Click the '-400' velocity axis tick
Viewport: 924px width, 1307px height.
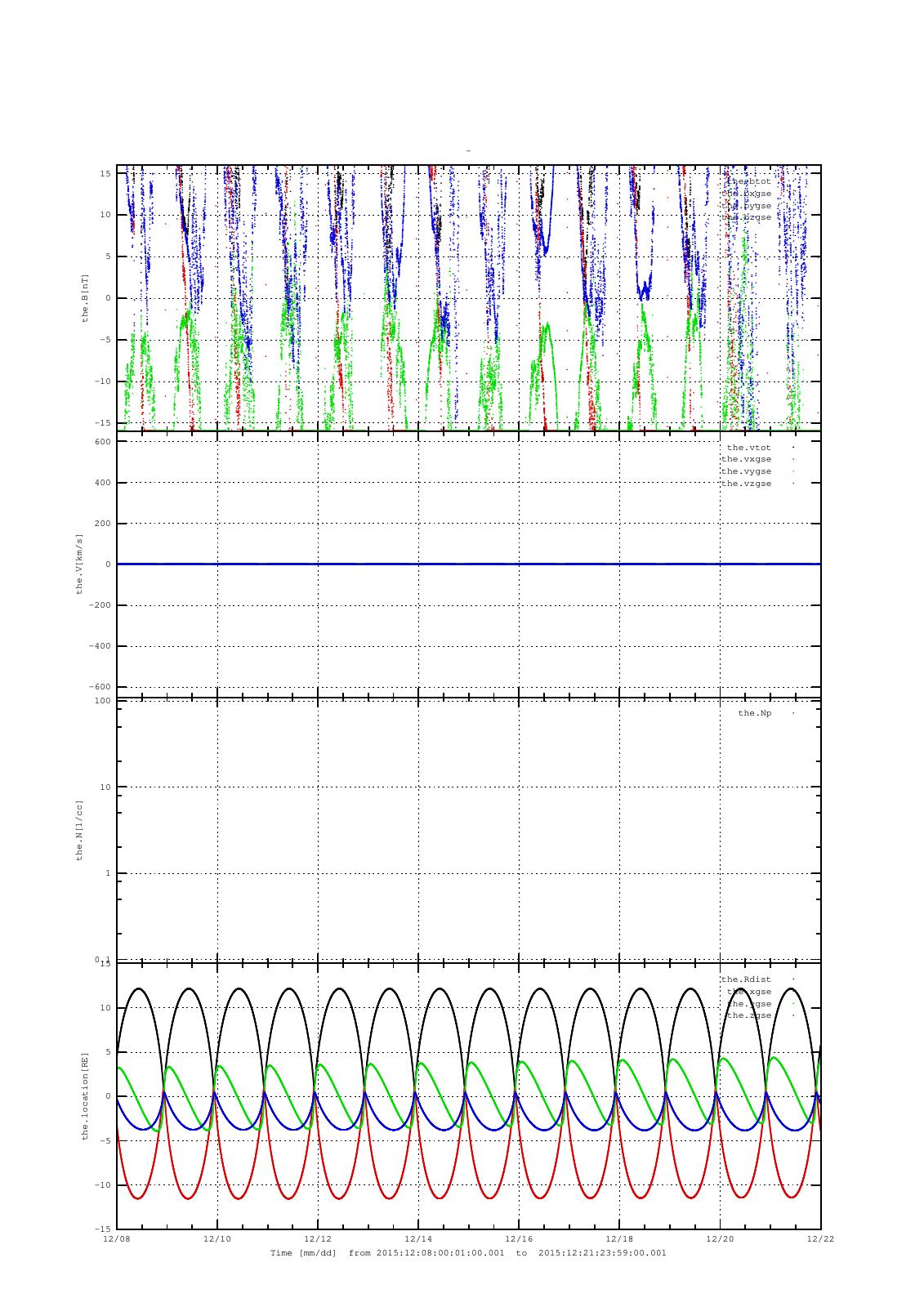coord(100,646)
